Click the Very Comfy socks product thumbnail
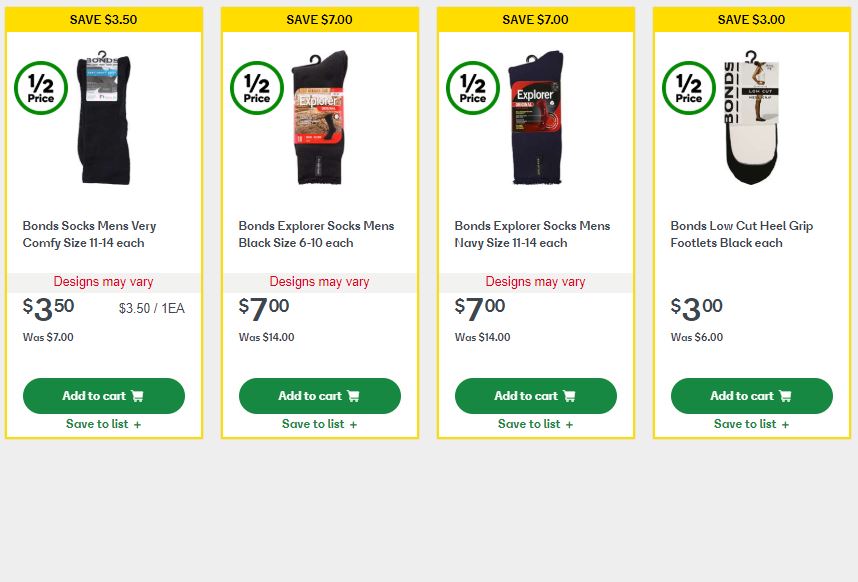Viewport: 858px width, 582px height. point(104,118)
